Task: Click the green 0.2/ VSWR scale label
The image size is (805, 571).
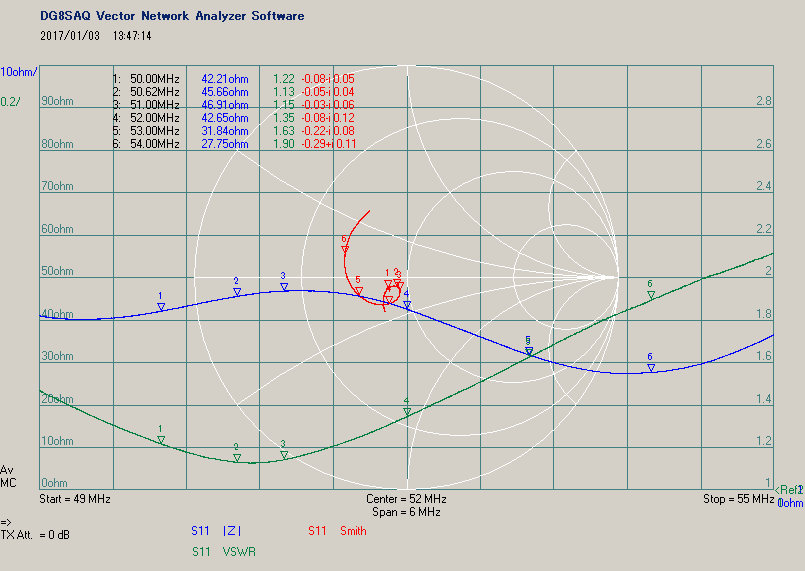Action: (10, 101)
